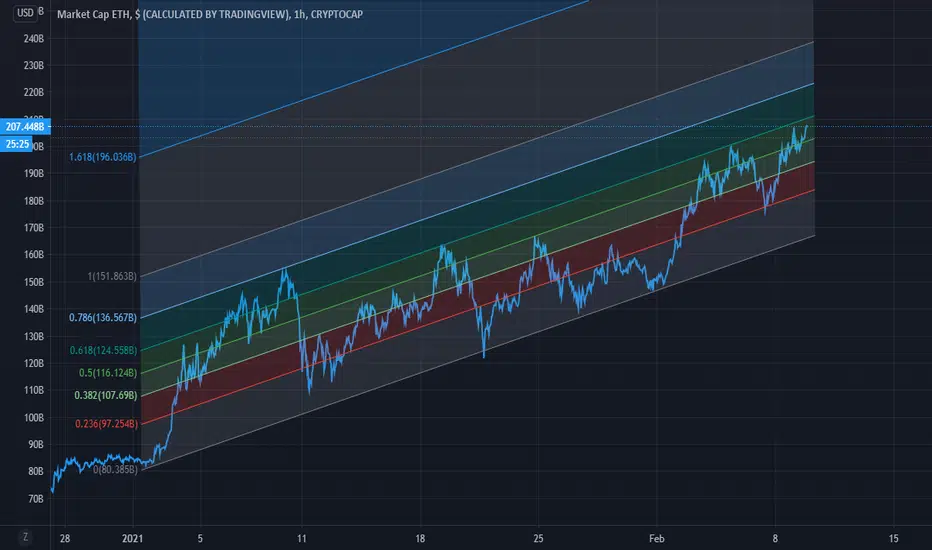Select the 0.382(107.69B) fib level label

pos(106,395)
